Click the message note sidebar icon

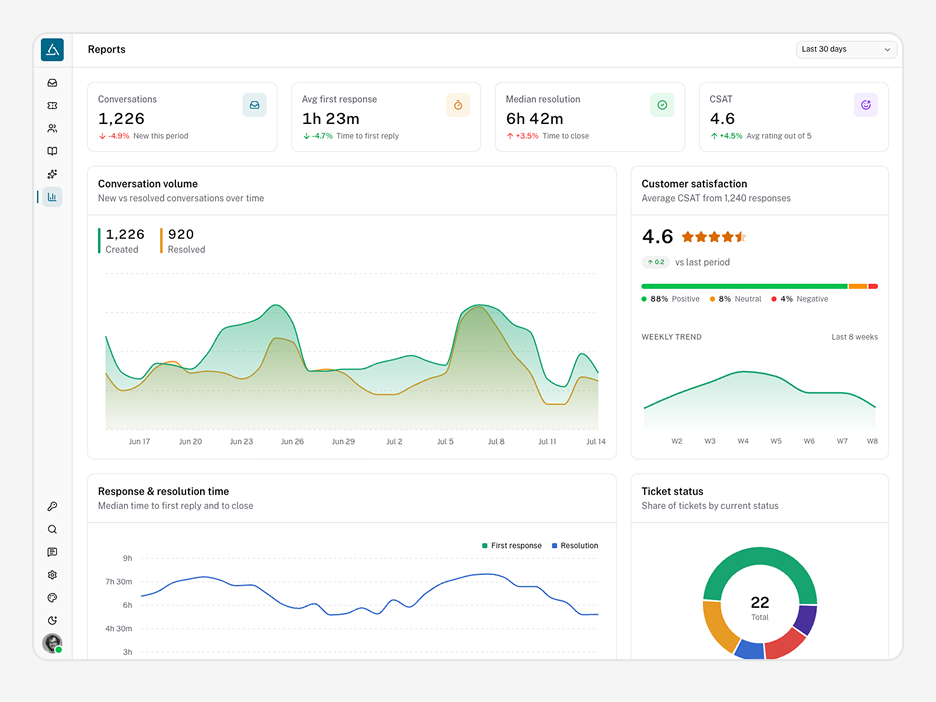[x=53, y=552]
